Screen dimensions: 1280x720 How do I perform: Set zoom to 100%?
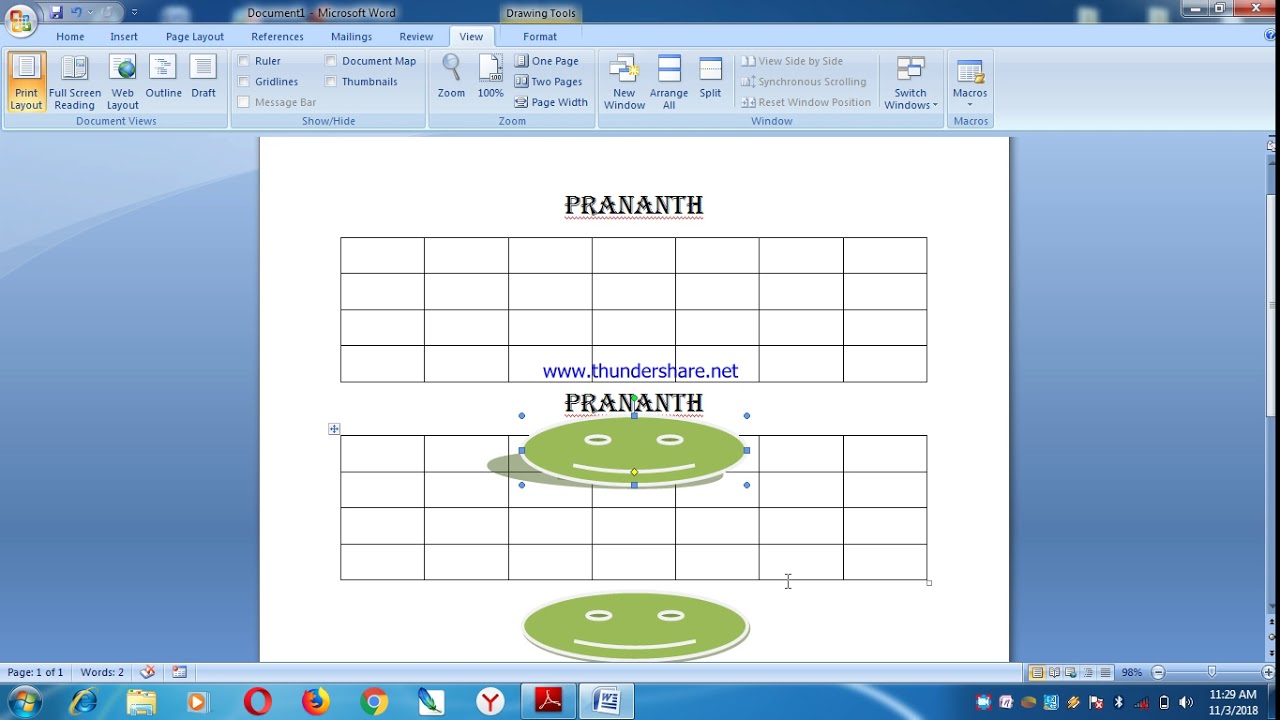490,78
